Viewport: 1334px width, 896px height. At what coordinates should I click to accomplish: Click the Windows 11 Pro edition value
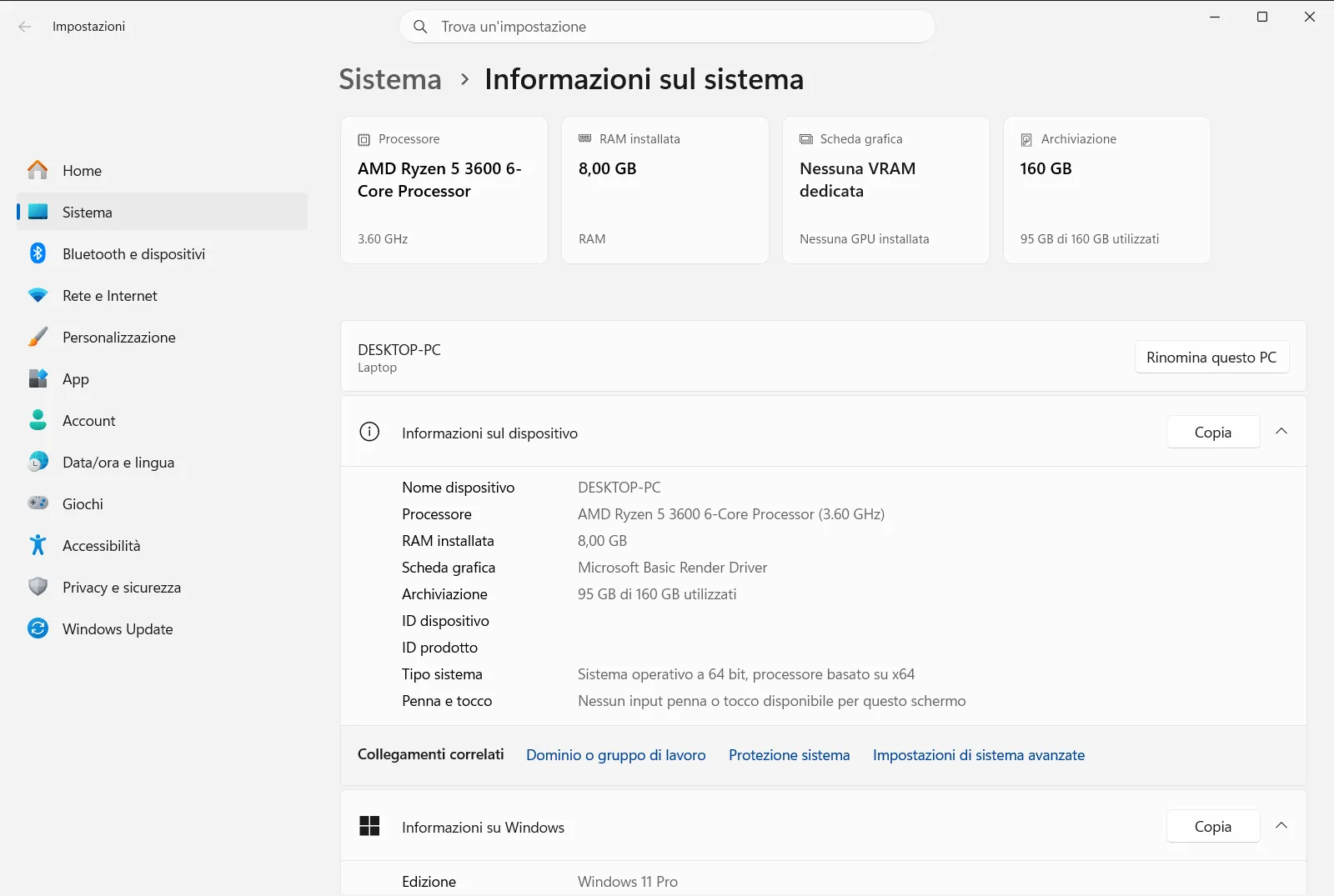pos(628,882)
